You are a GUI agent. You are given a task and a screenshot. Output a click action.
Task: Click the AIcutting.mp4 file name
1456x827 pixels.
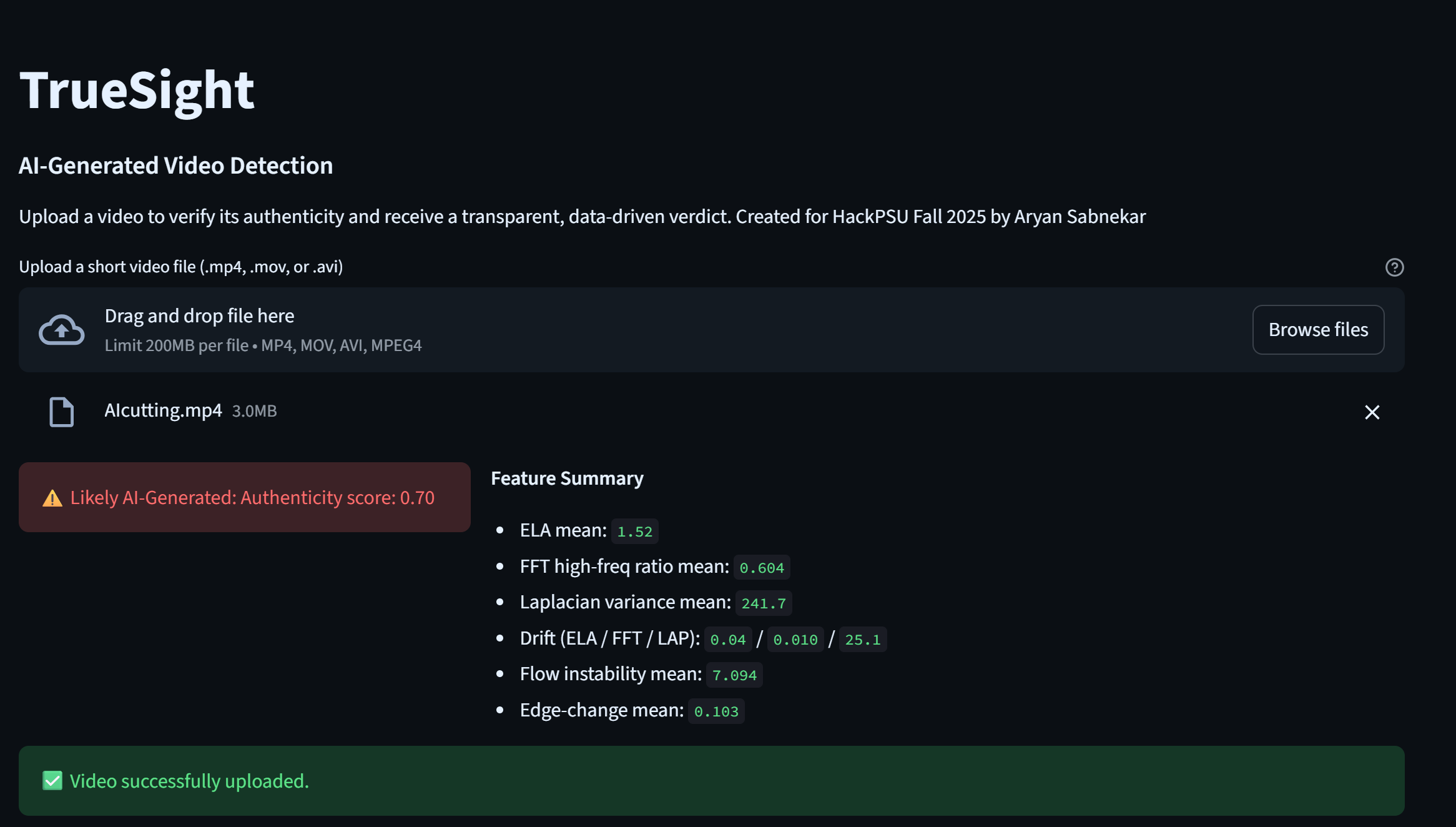[163, 410]
